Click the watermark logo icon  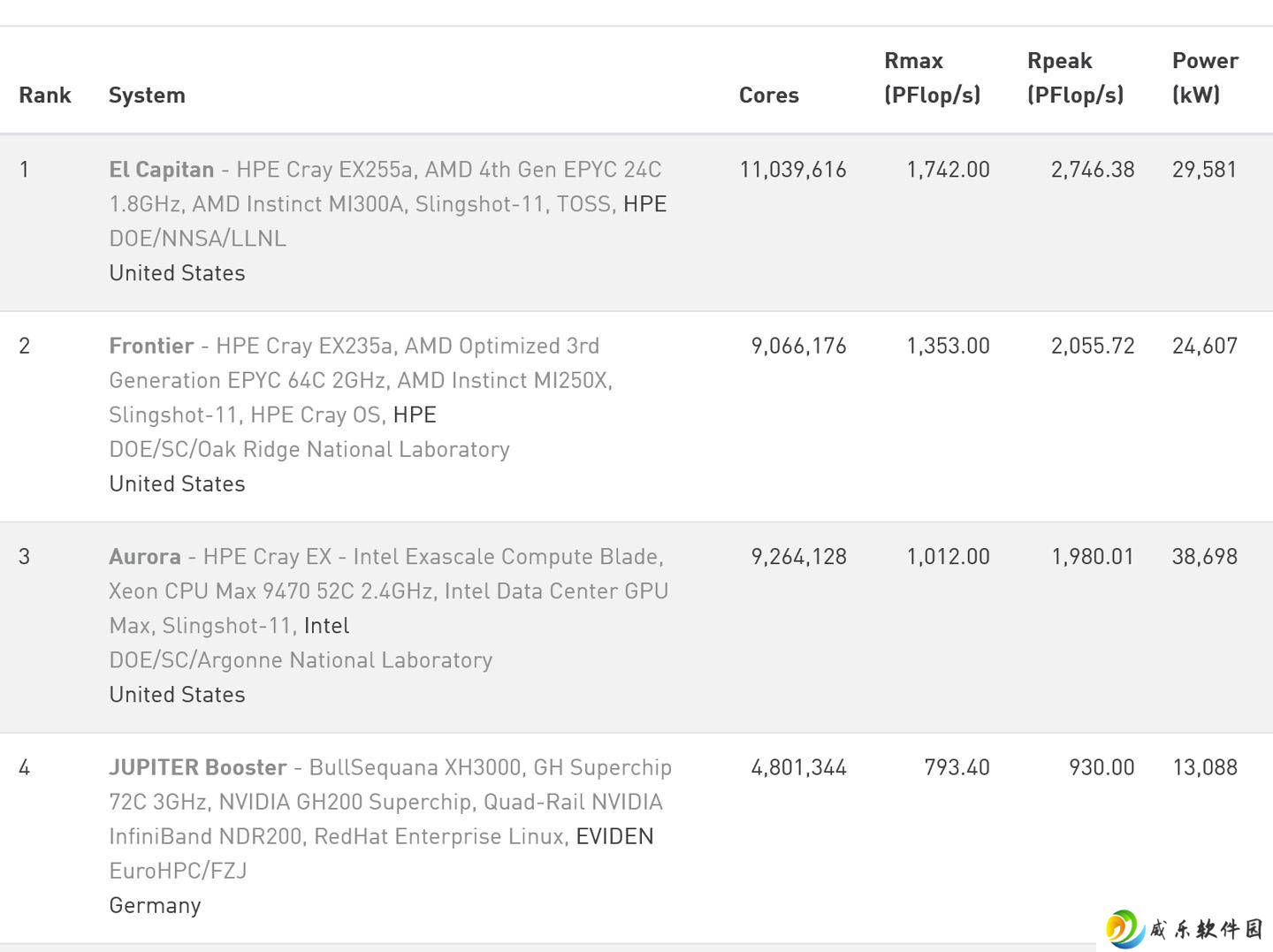(x=1124, y=929)
